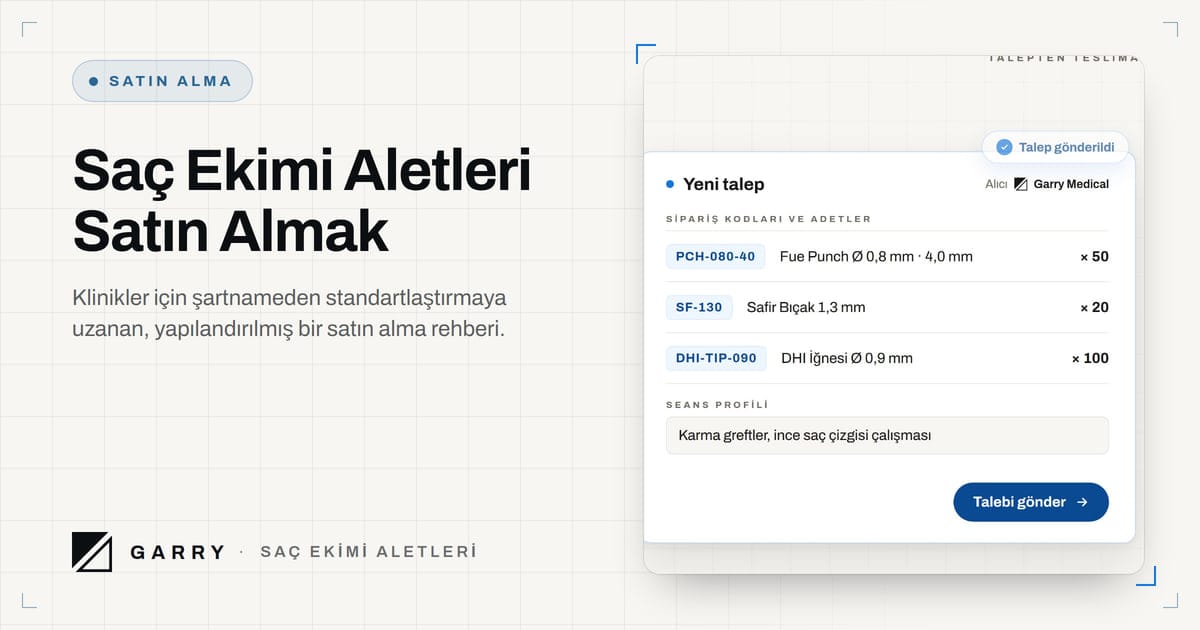The image size is (1200, 630).
Task: Click the Yeni talep heading
Action: click(x=724, y=184)
